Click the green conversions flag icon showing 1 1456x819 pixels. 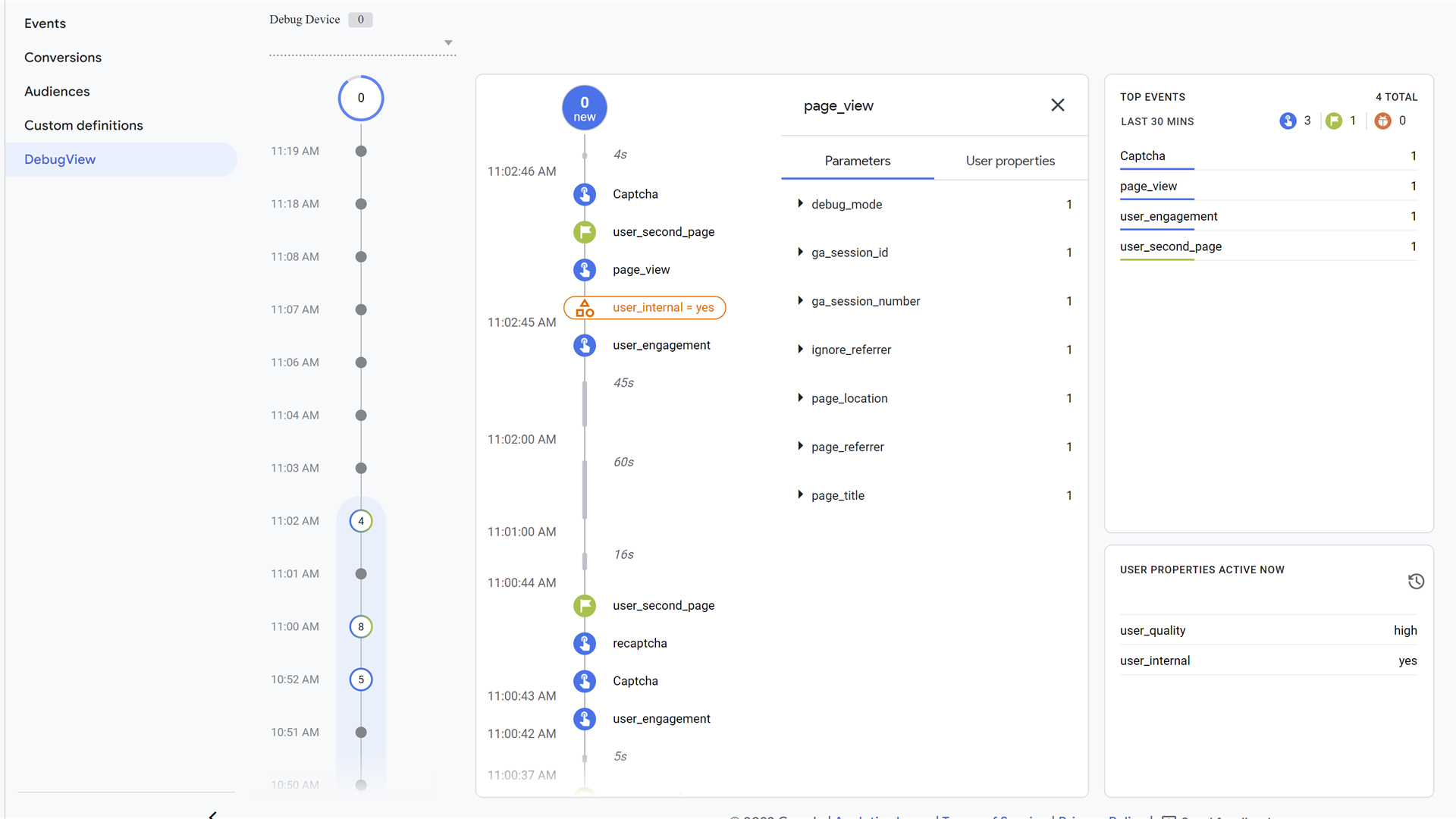(1335, 121)
